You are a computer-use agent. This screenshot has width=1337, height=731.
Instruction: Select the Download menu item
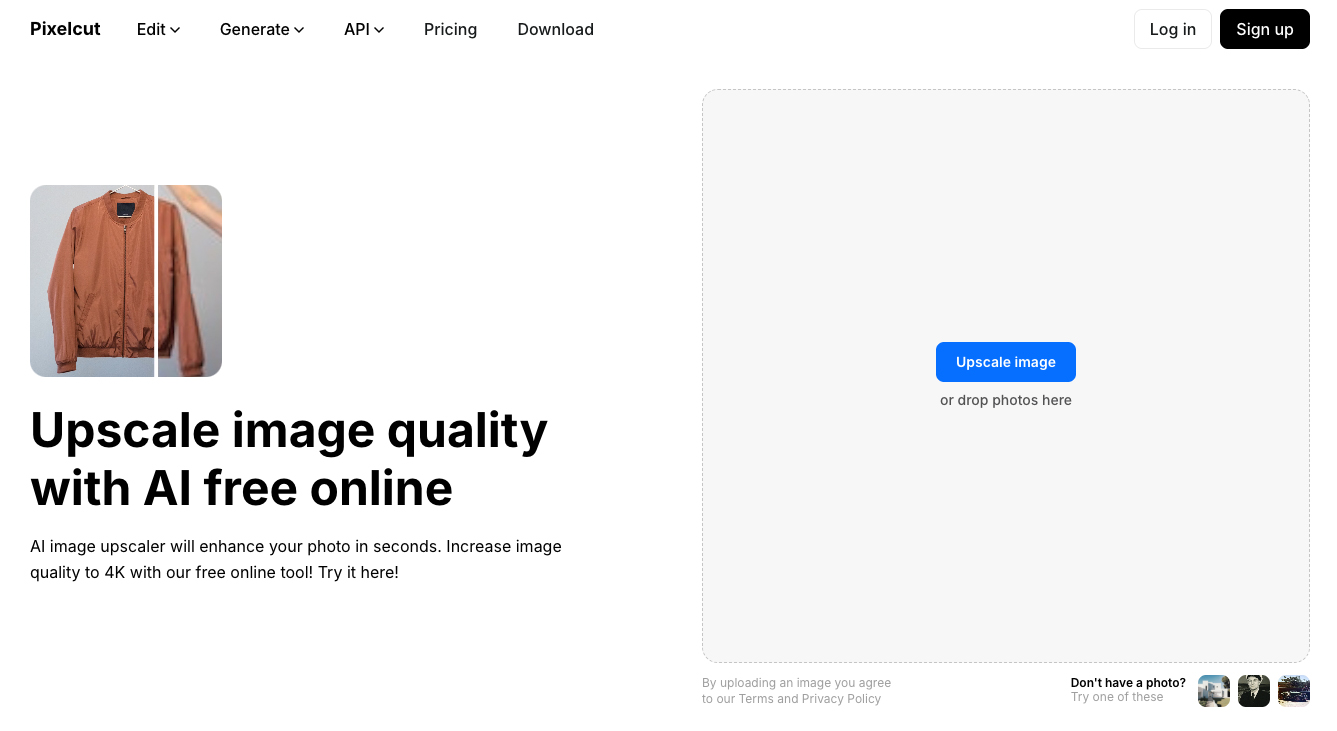click(x=555, y=29)
